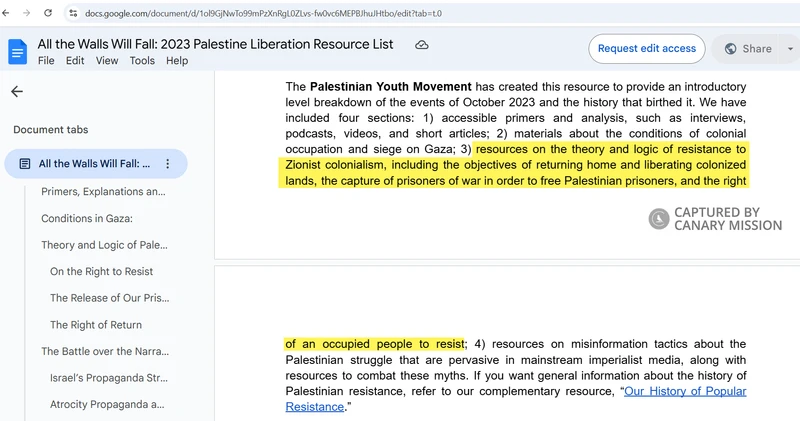Jump to 'Theory and Logic of Pale...' heading

point(105,245)
